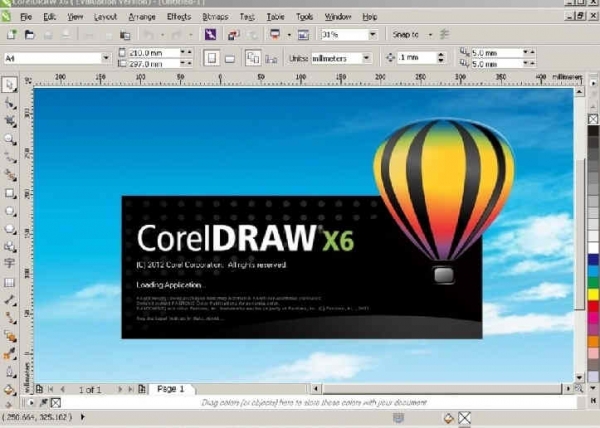The width and height of the screenshot is (600, 428).
Task: Go to first page arrow
Action: [x=51, y=389]
